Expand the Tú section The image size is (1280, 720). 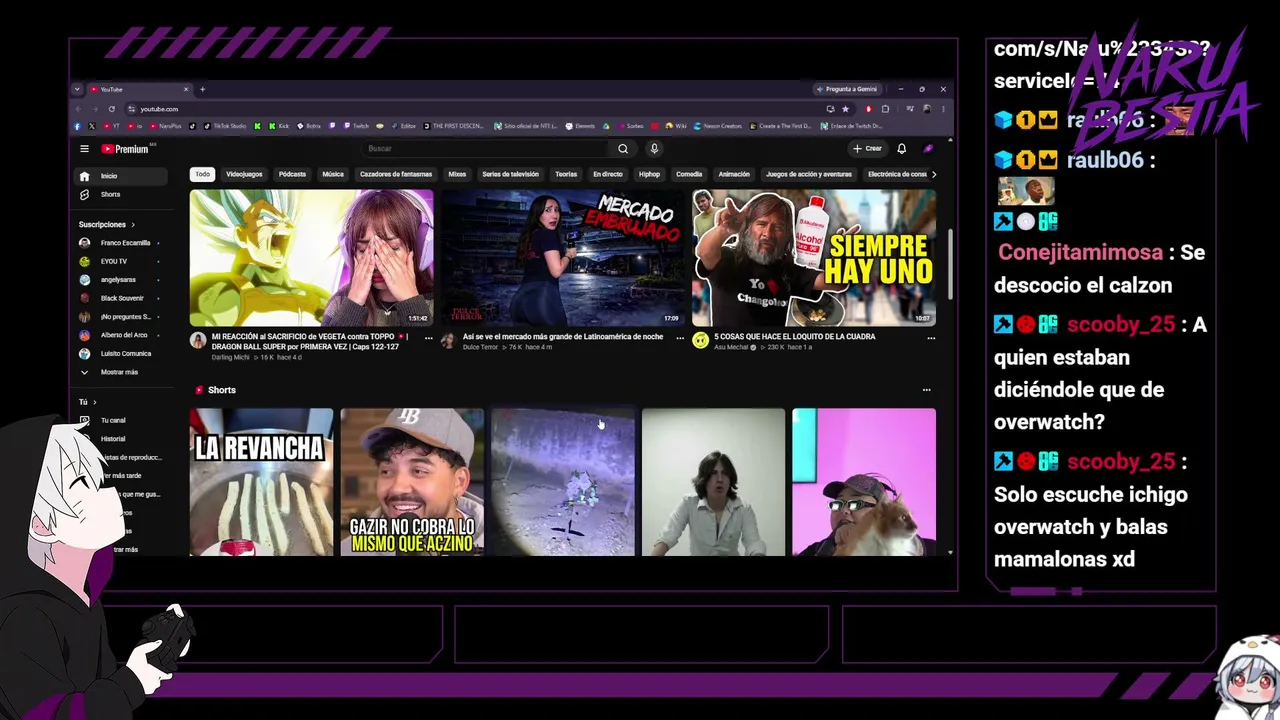coord(88,402)
